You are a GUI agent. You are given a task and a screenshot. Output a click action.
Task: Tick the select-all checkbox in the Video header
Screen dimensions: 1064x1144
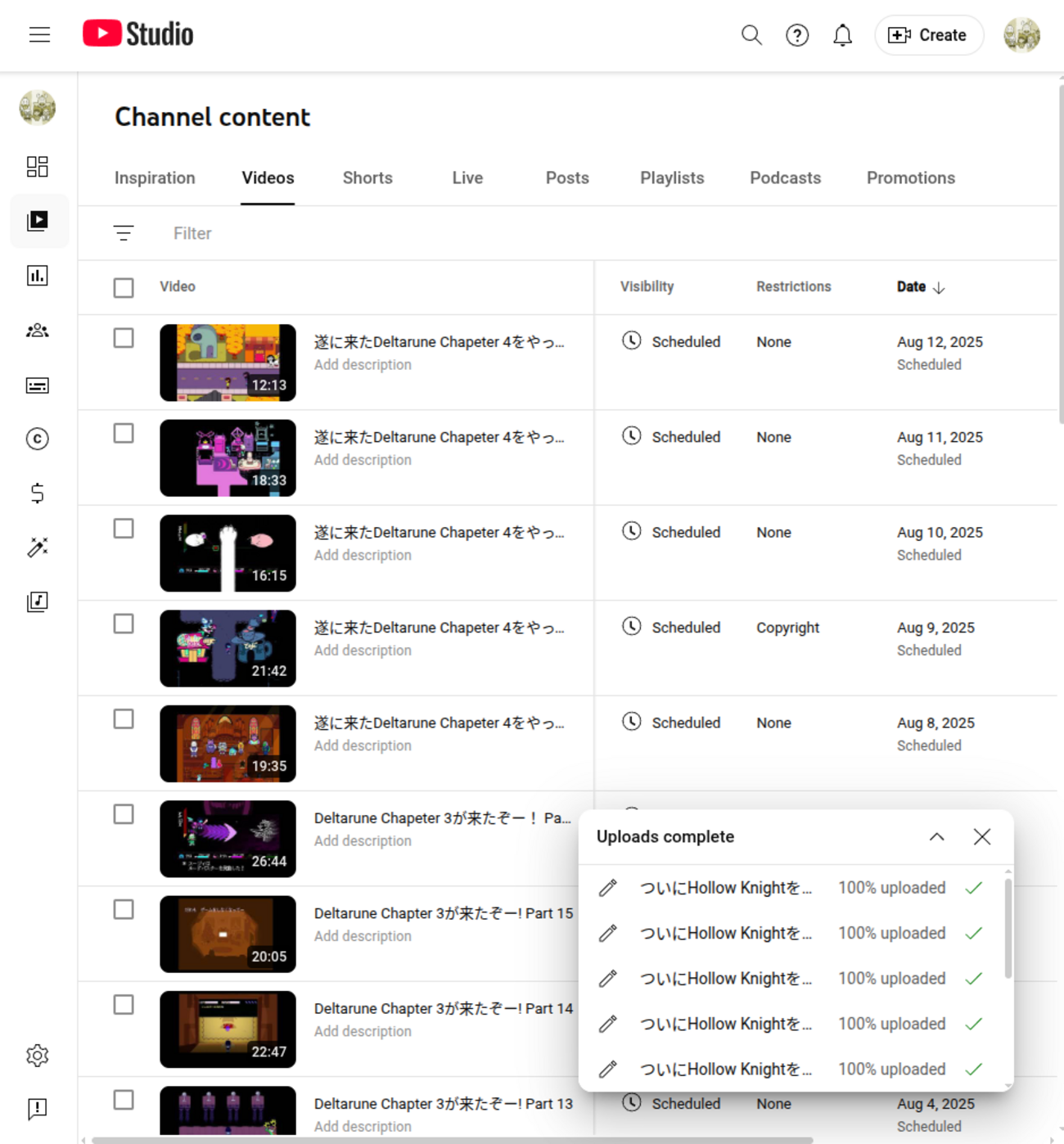(124, 288)
